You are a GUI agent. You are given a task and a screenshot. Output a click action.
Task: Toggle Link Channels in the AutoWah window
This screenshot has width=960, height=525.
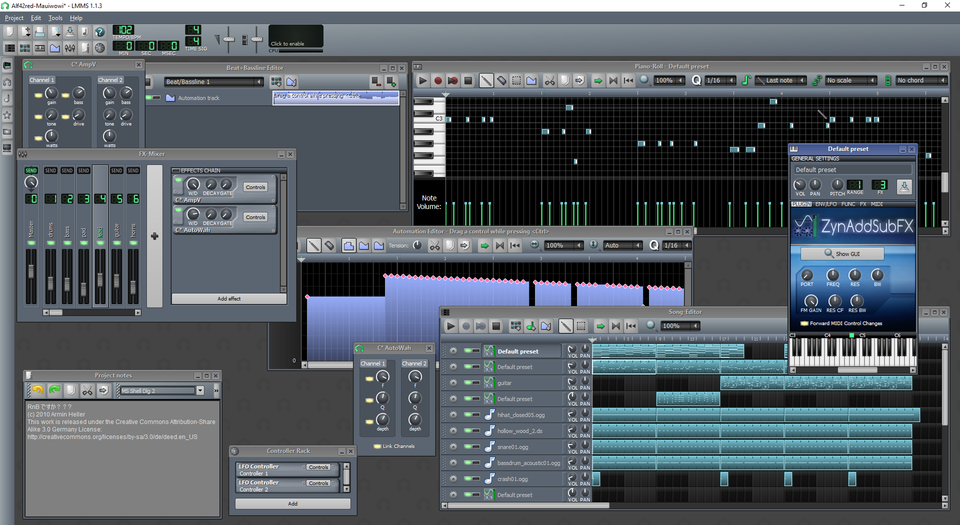coord(376,445)
